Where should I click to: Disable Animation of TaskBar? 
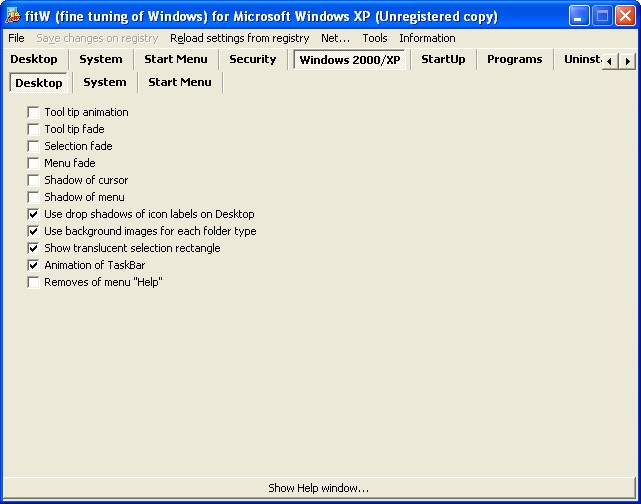pos(33,265)
